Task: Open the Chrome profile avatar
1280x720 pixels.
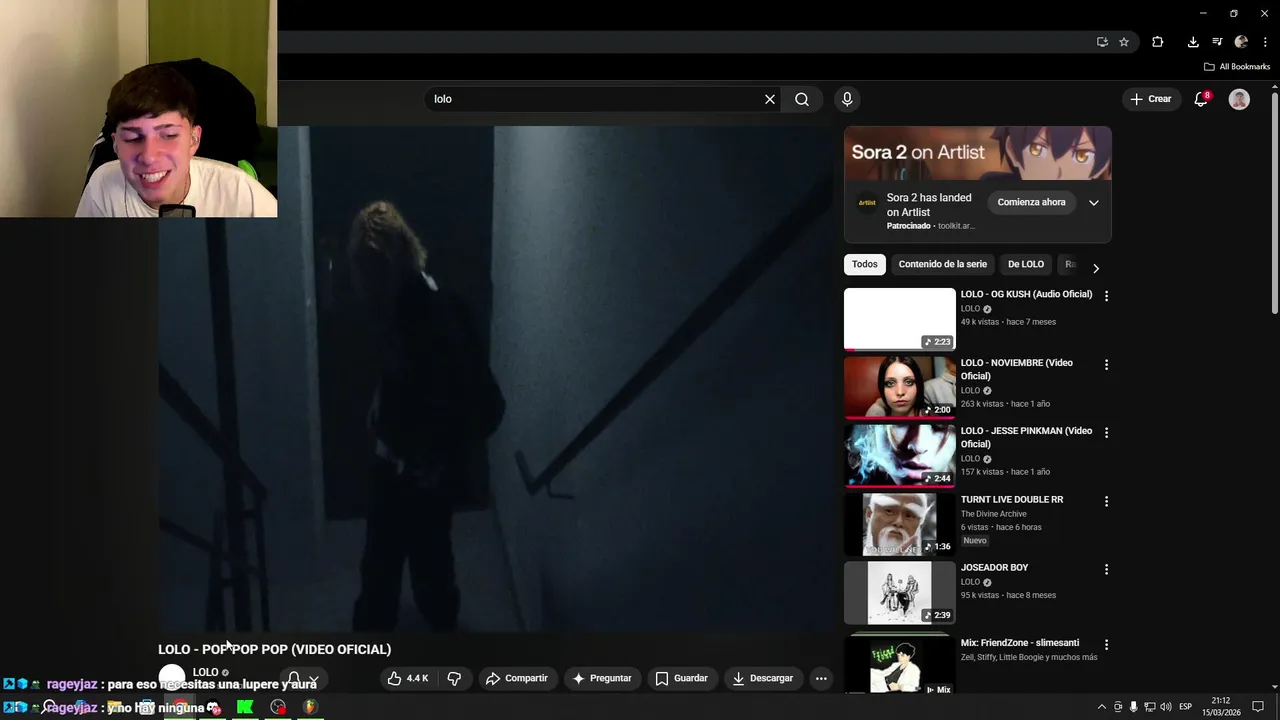Action: (1241, 42)
